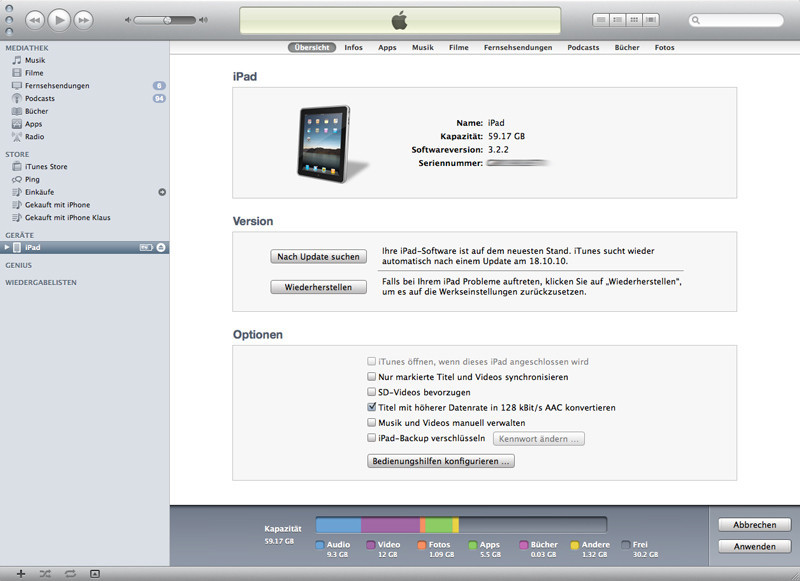Toggle repeat icon in bottom bar
Screen dimensions: 800x581
coord(70,574)
